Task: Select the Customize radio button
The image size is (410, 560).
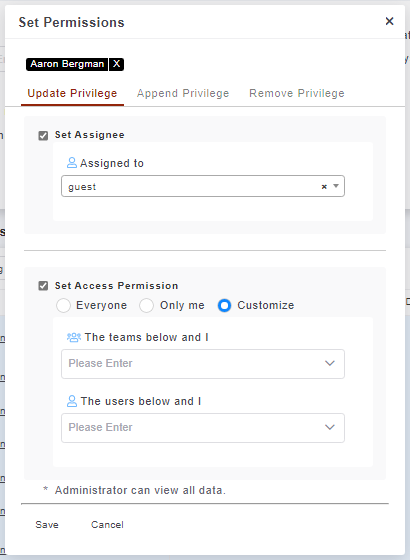Action: [x=224, y=306]
